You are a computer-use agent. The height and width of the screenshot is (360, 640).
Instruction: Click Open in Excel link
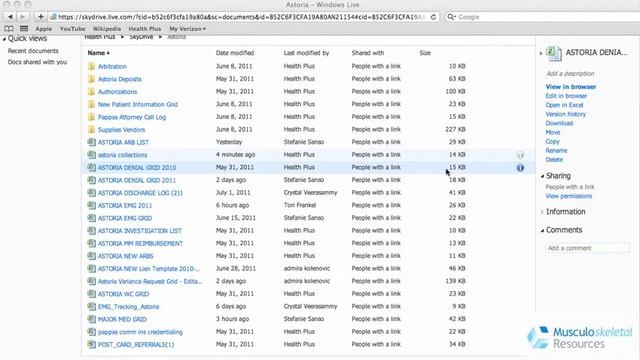coord(564,105)
